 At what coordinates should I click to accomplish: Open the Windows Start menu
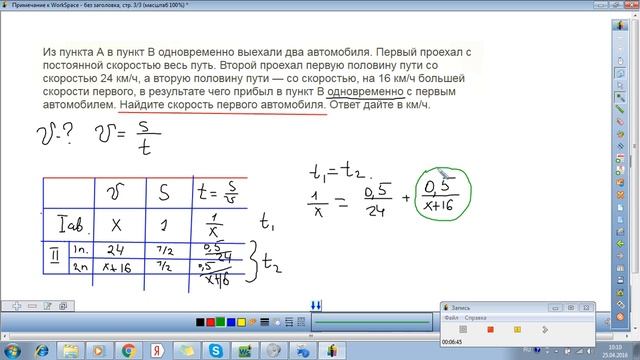(12, 351)
